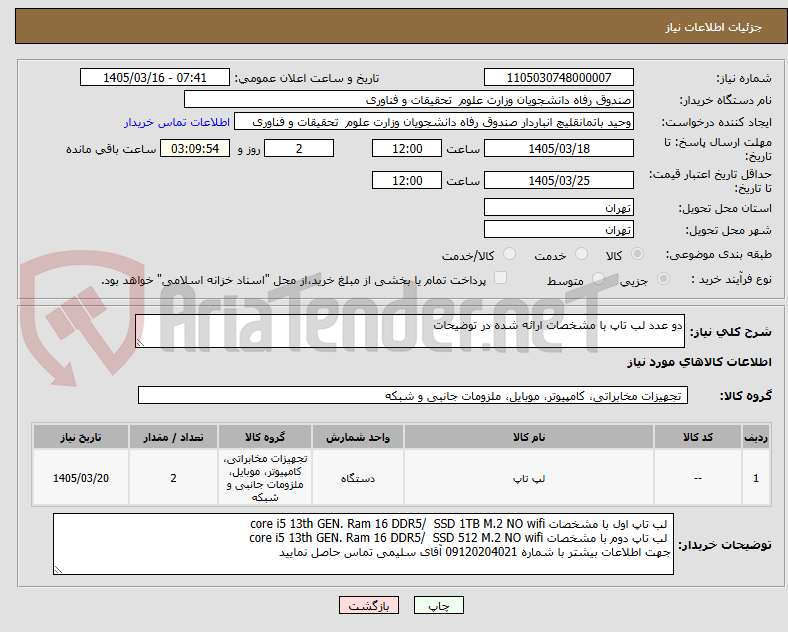Viewport: 788px width, 632px height.
Task: Click the goods group field تجهیزات مخابراتی
Action: [413, 395]
